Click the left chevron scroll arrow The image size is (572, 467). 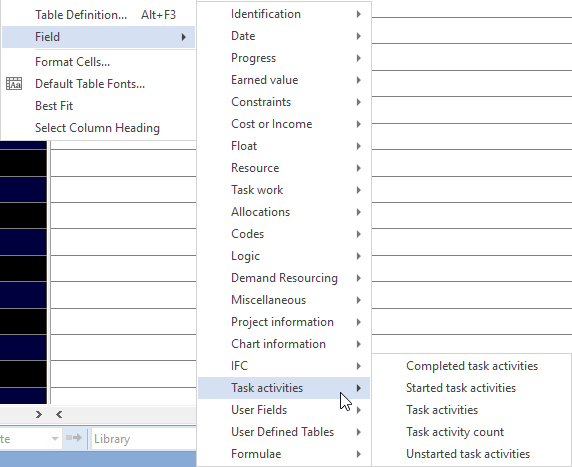(59, 414)
